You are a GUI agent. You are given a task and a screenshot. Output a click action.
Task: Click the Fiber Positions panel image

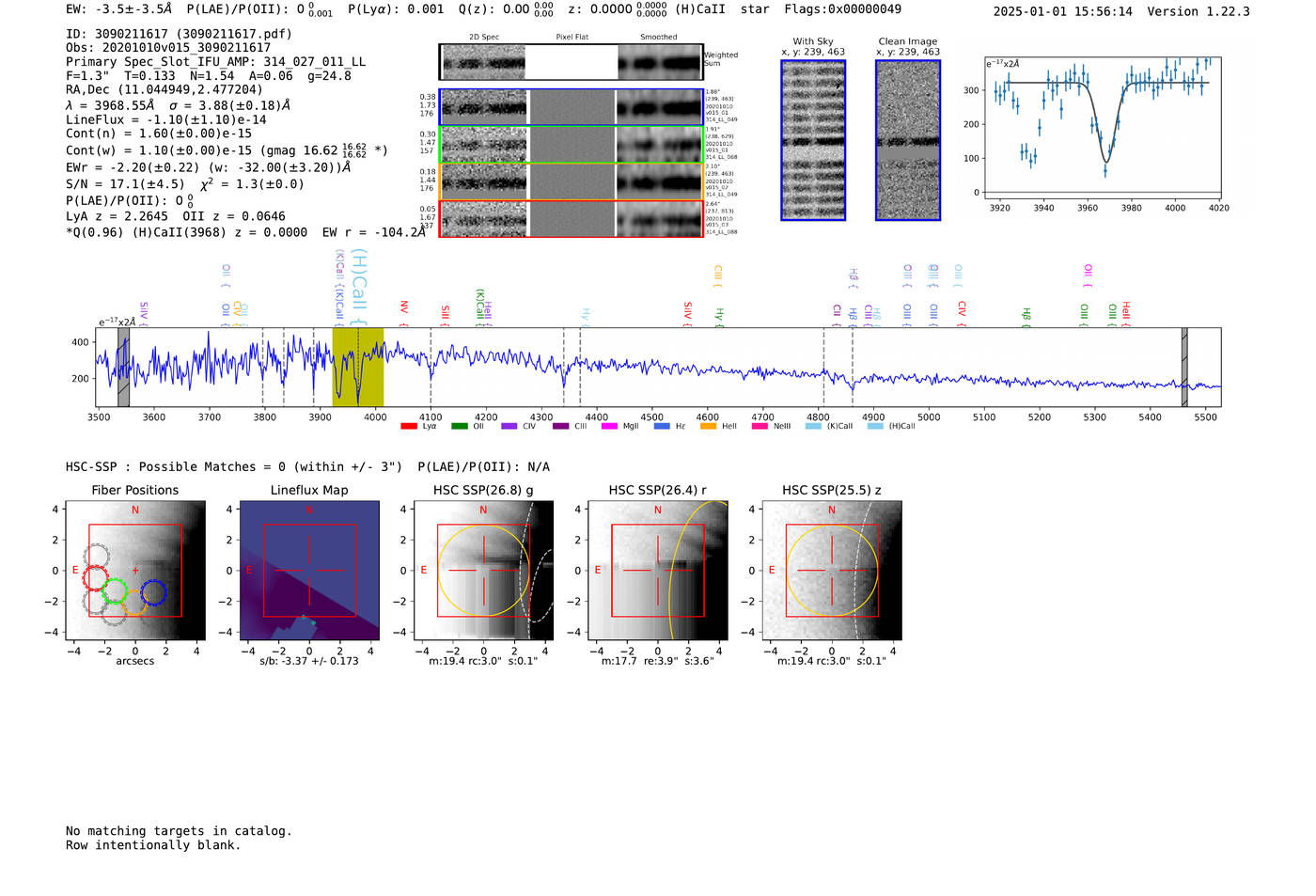135,571
